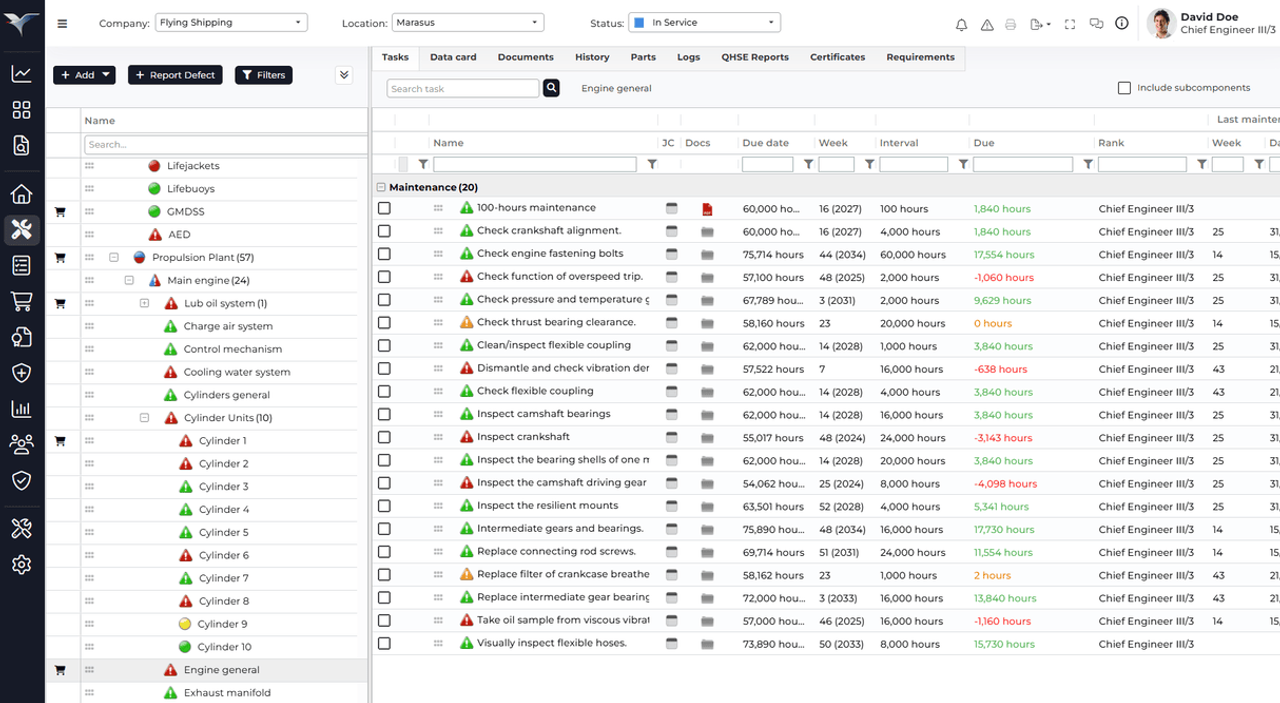Viewport: 1280px width, 703px height.
Task: Open the document search sidebar icon
Action: [x=21, y=145]
